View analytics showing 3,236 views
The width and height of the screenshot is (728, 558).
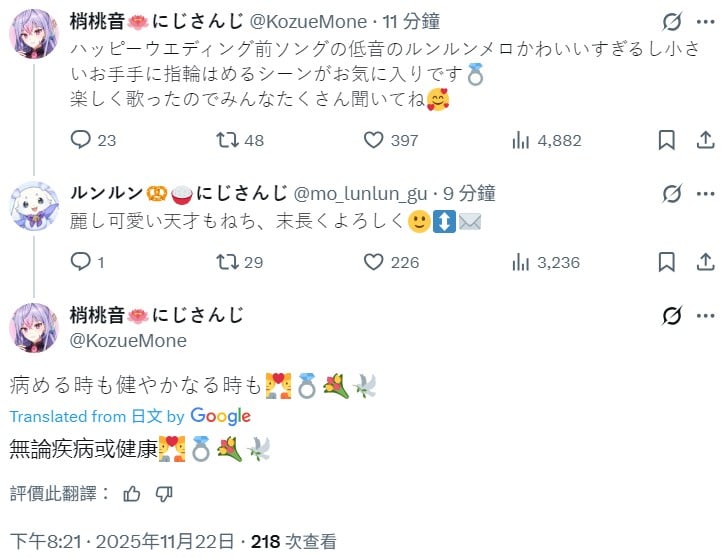(520, 262)
